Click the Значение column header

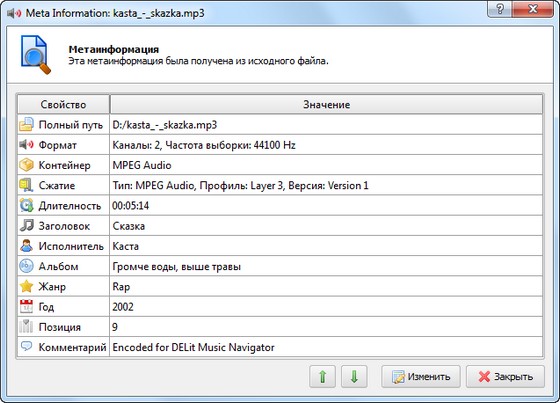326,104
